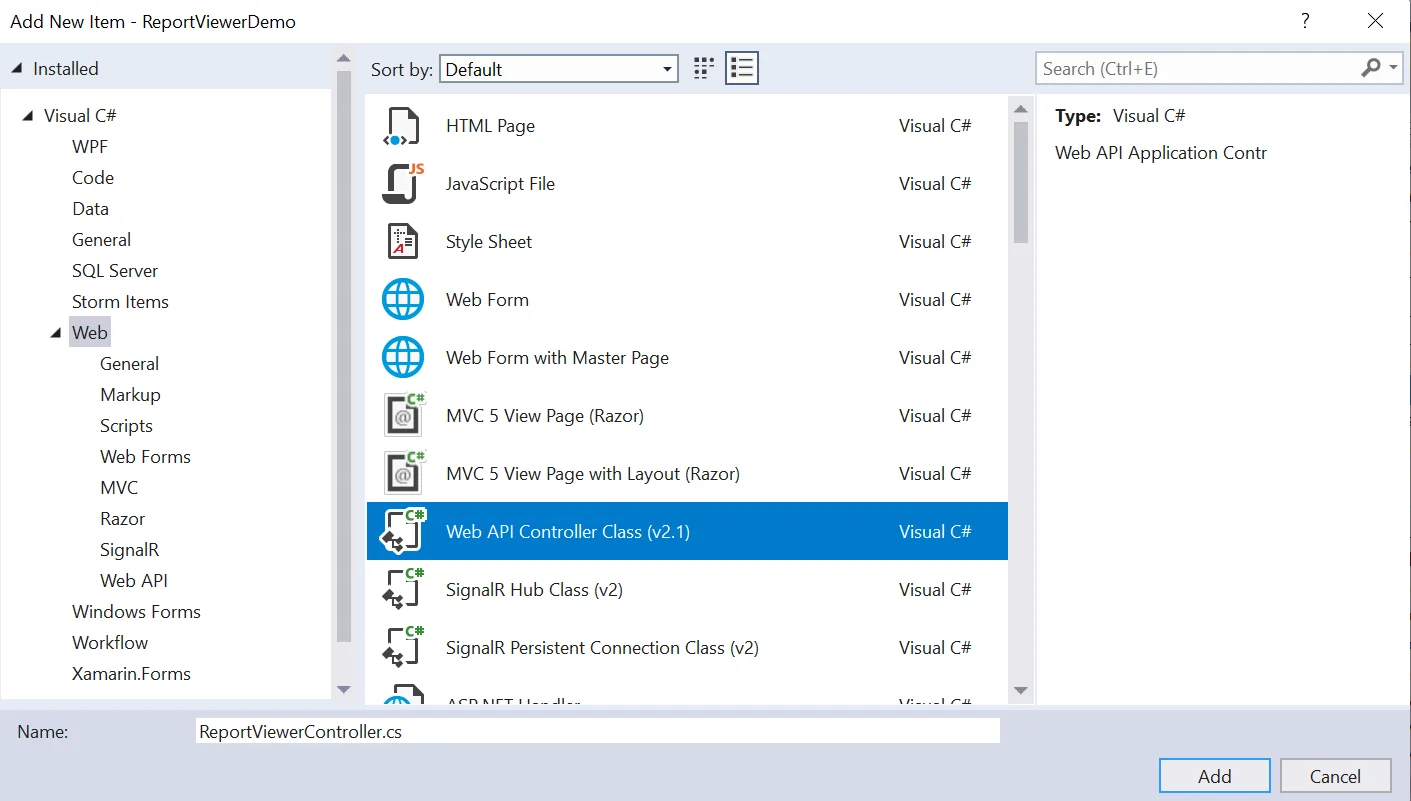
Task: Click the Cancel button
Action: tap(1335, 776)
